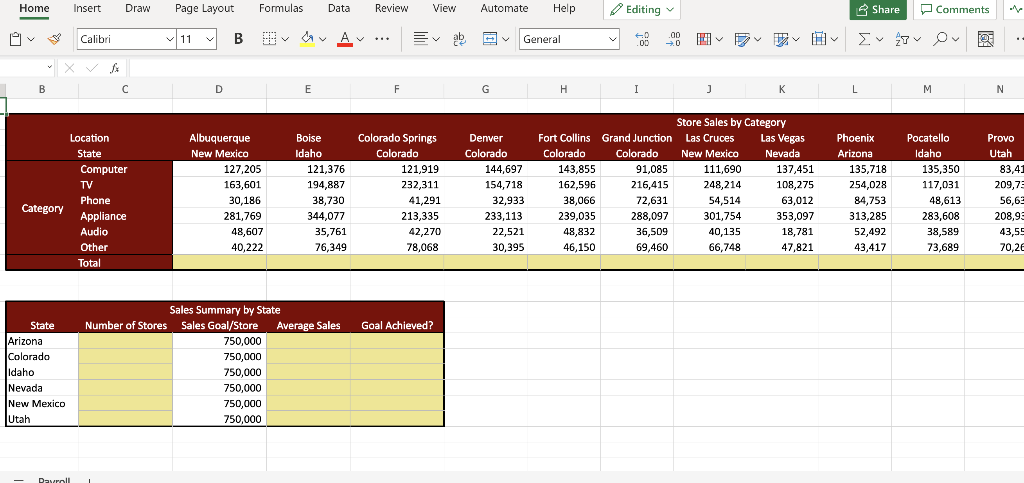Click the Conditional Formatting icon

[704, 39]
